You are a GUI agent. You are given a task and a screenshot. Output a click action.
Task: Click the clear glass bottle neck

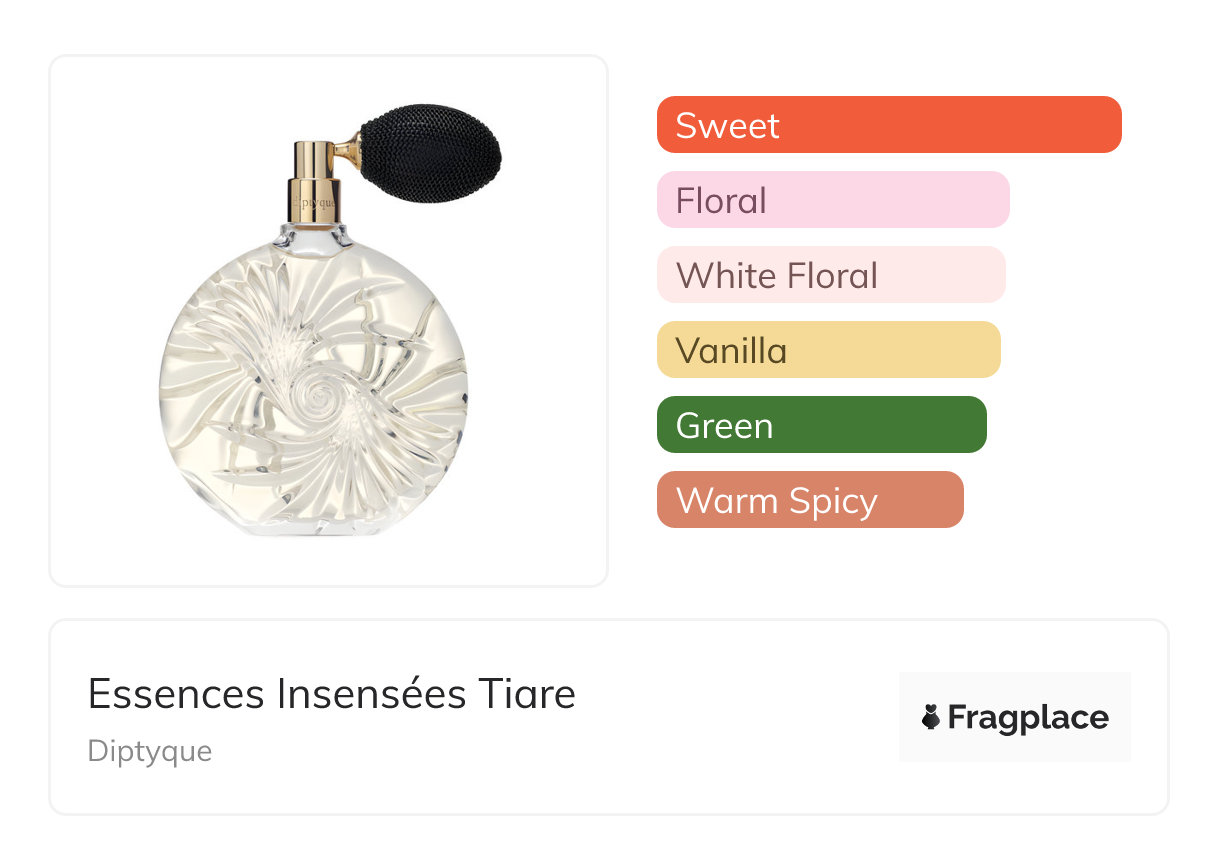coord(315,236)
